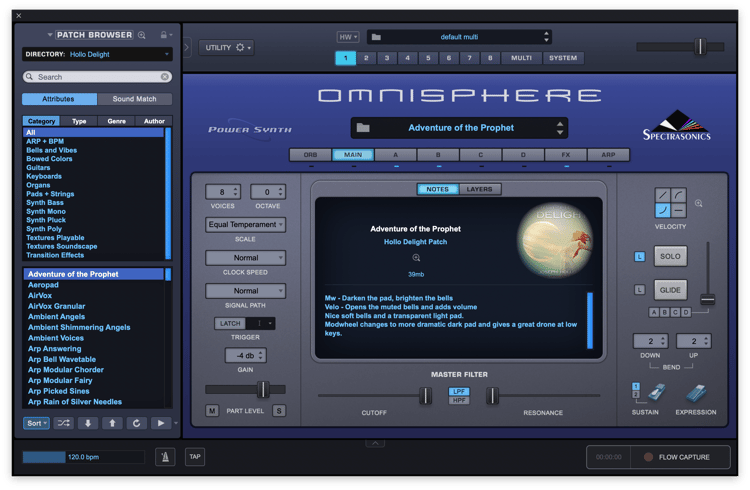The width and height of the screenshot is (750, 490).
Task: Select the flat velocity curve
Action: tap(678, 210)
